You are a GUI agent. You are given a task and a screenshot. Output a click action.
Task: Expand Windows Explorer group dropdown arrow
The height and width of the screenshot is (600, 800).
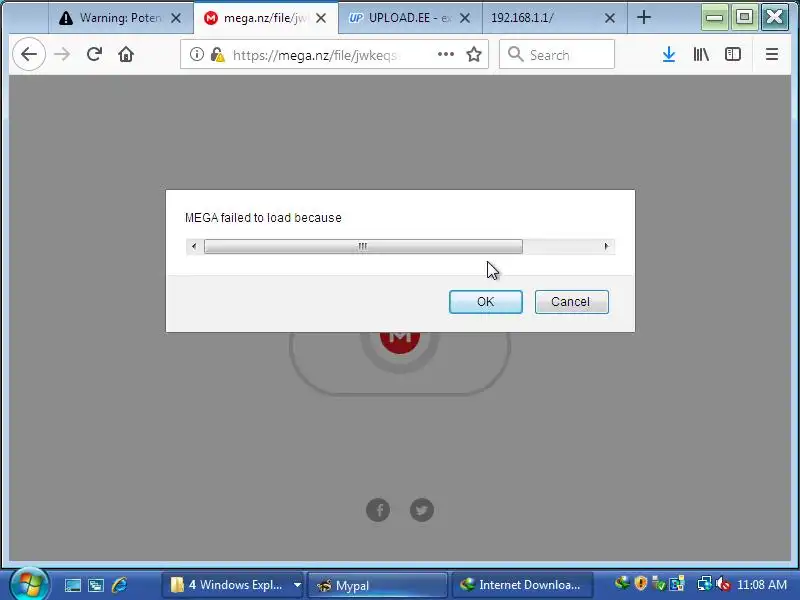[297, 585]
